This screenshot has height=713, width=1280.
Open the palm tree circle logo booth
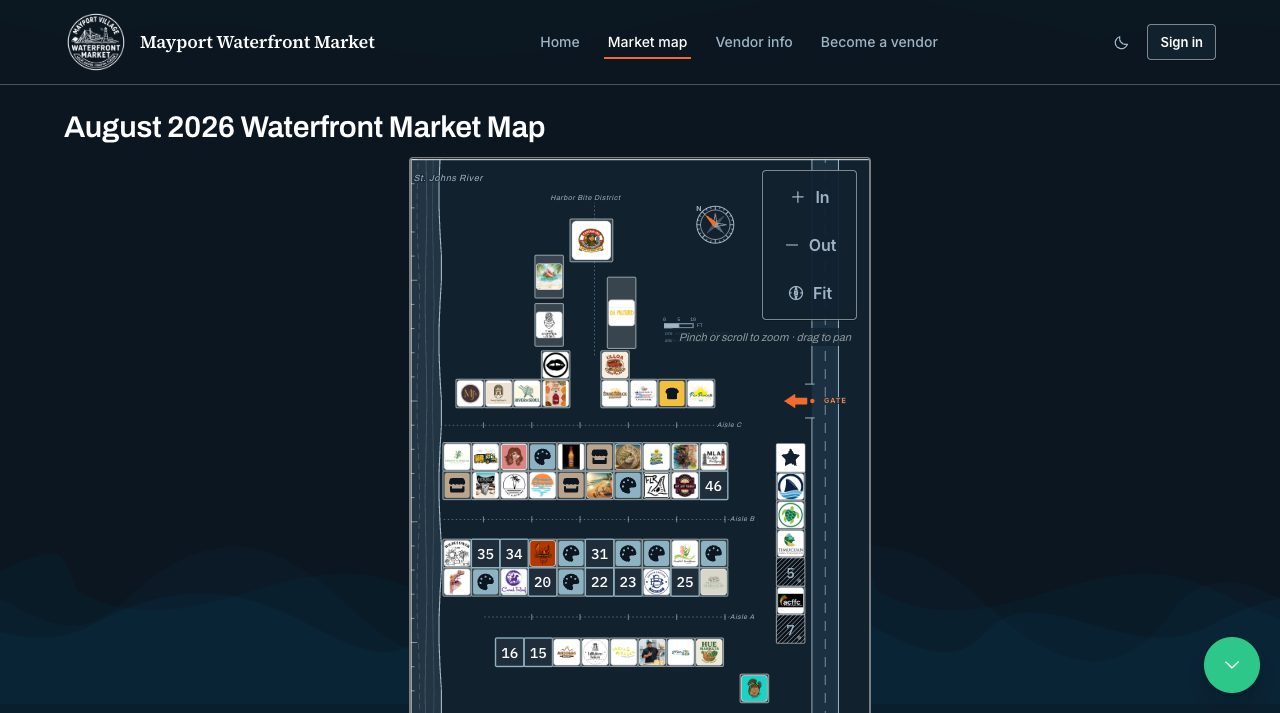[x=514, y=486]
